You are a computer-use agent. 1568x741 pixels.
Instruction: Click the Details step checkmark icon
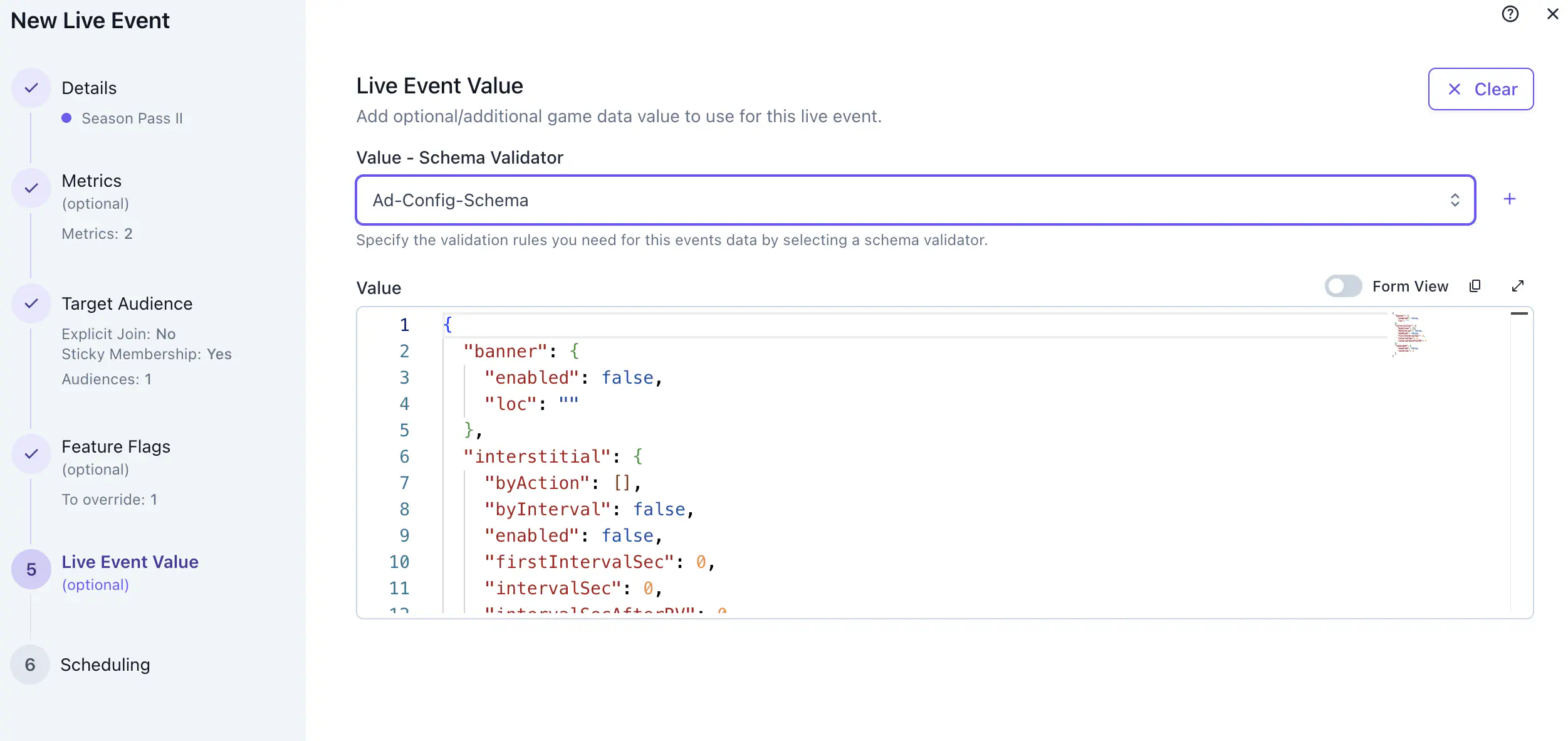pos(31,88)
